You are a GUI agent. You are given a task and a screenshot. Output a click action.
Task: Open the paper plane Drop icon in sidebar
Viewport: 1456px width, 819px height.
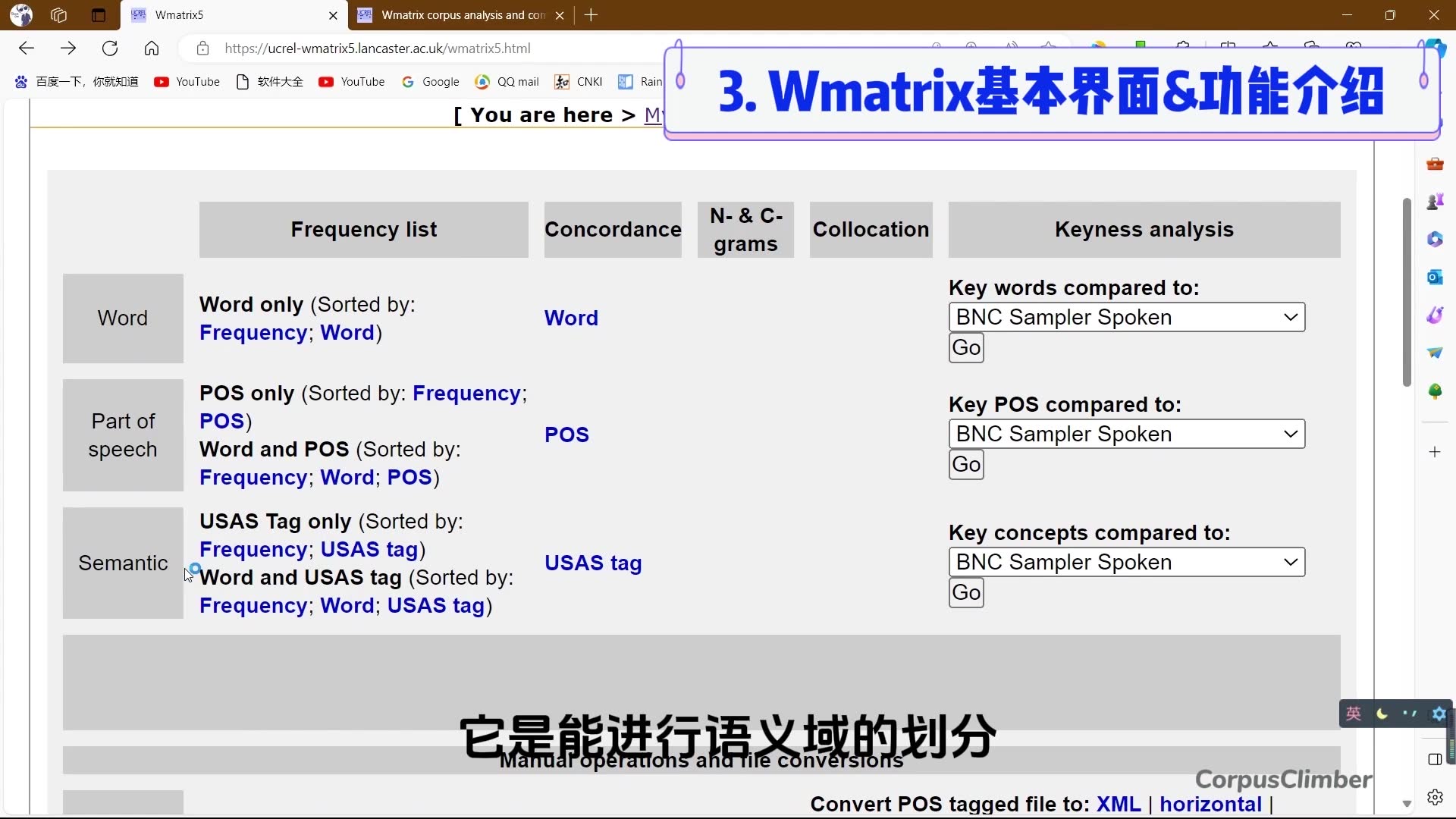coord(1436,353)
